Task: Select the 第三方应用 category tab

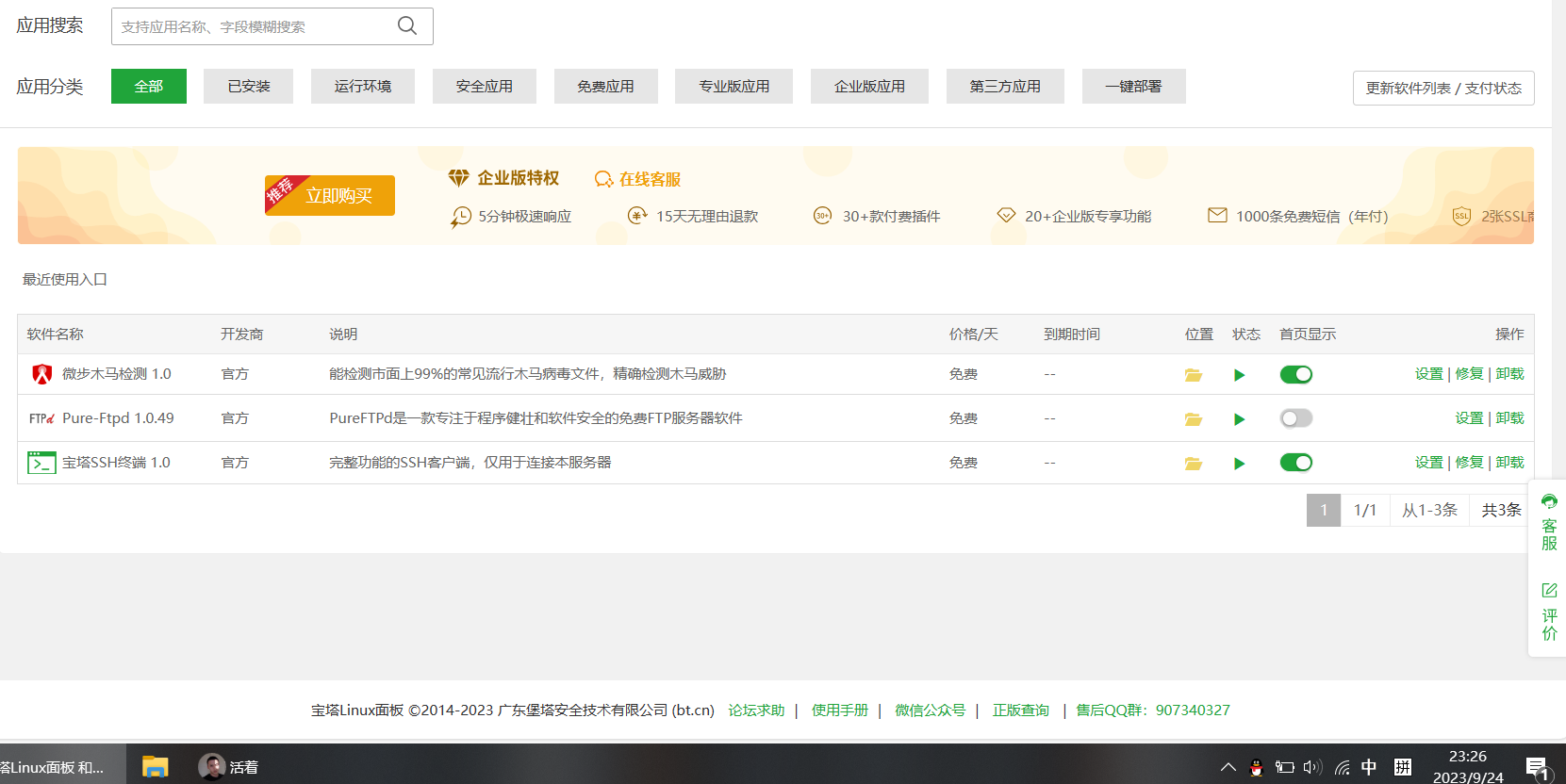Action: click(1006, 86)
